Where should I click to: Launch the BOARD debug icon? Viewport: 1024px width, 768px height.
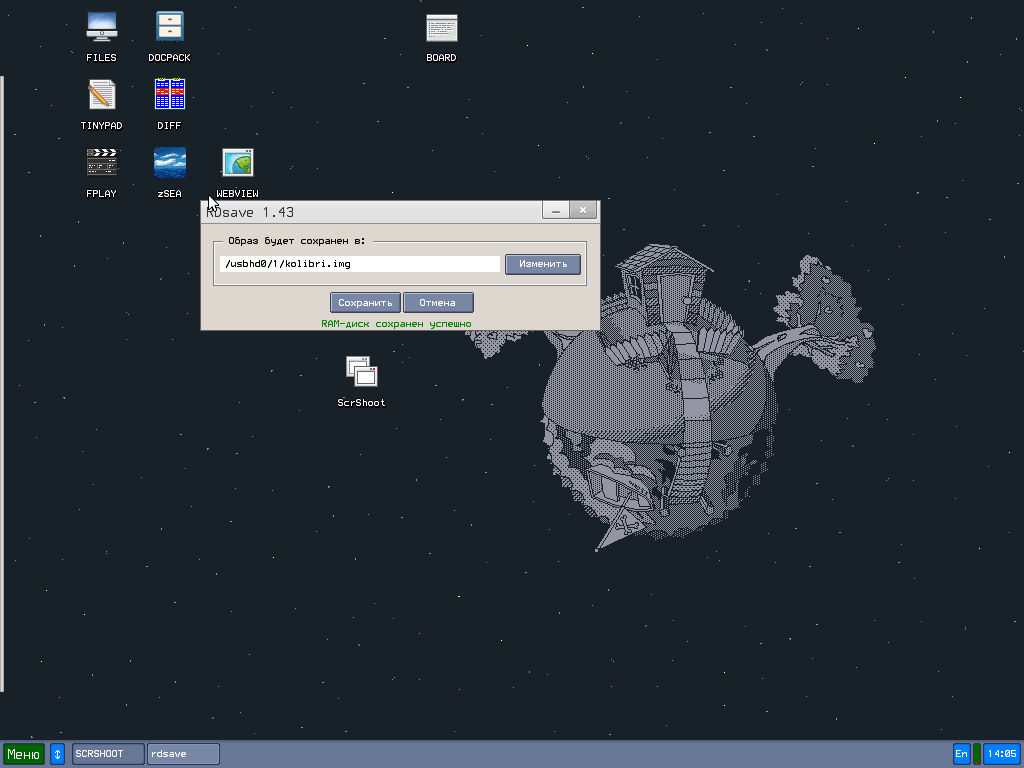pos(441,28)
